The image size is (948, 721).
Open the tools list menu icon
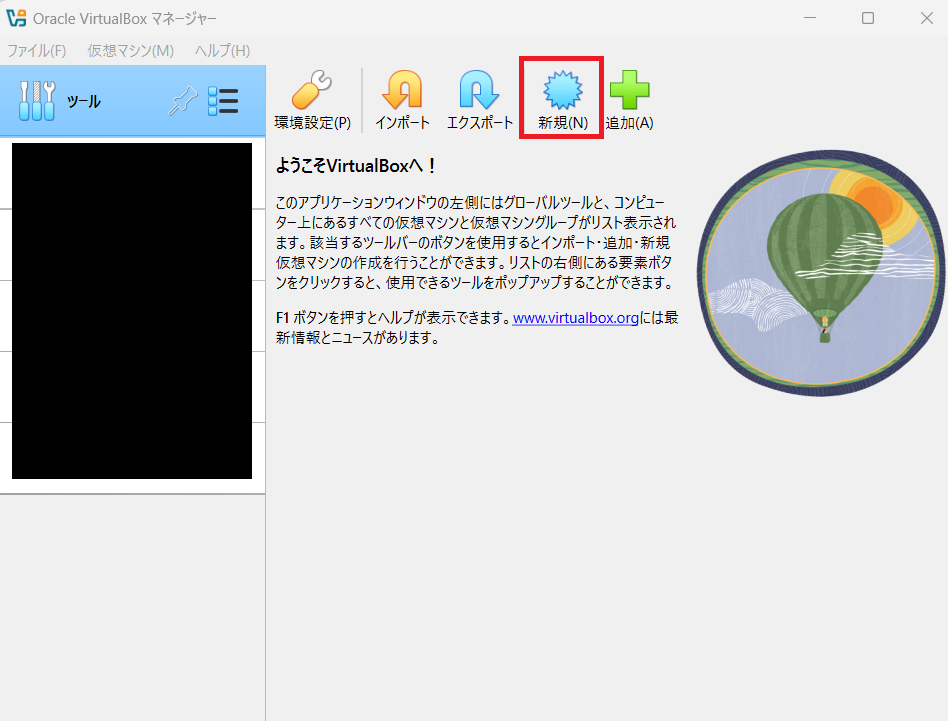pos(222,101)
